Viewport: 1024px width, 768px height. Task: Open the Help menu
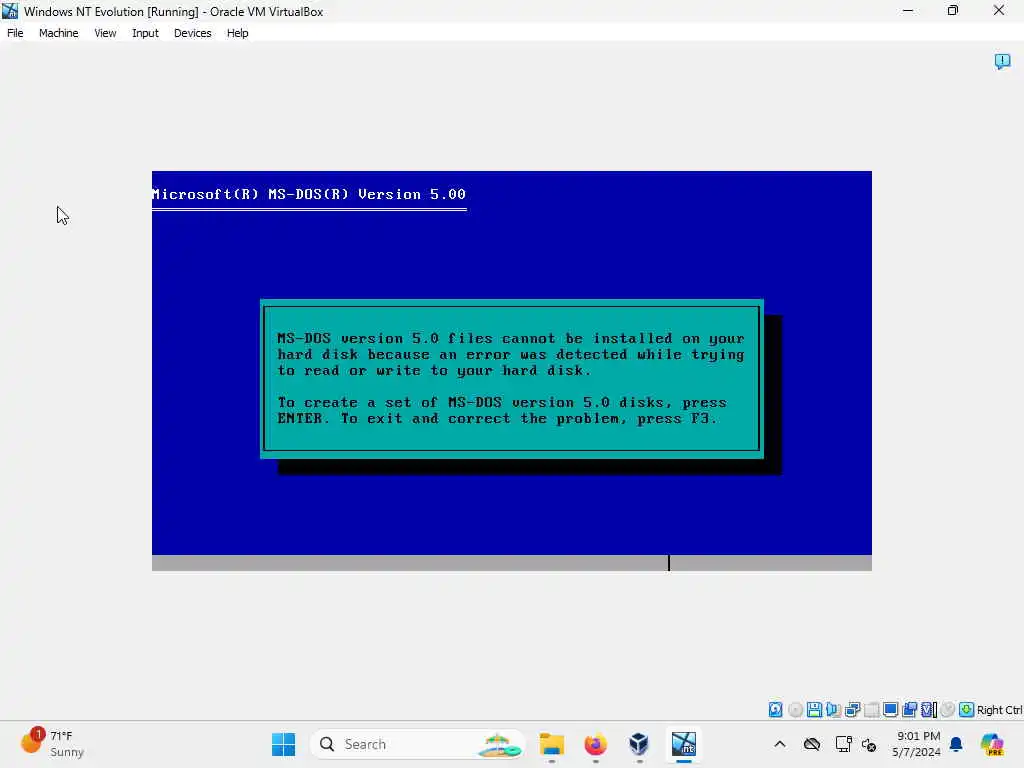pyautogui.click(x=238, y=33)
